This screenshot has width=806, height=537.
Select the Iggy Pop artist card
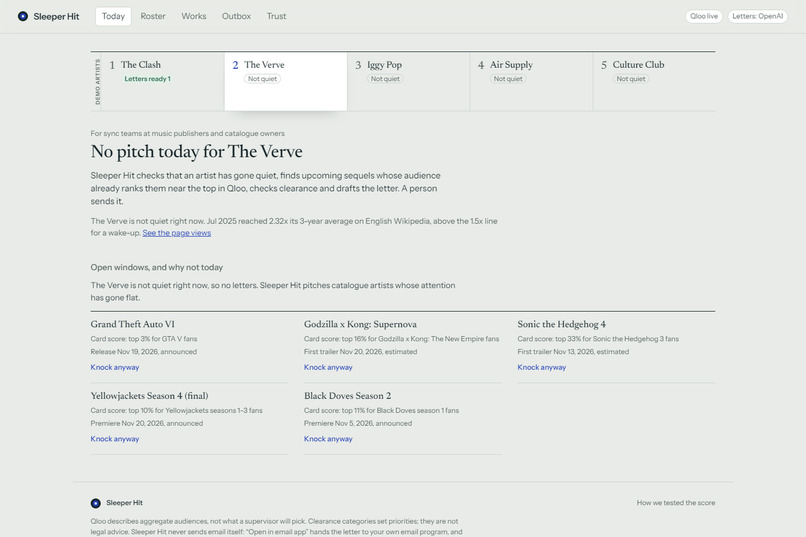(x=409, y=81)
